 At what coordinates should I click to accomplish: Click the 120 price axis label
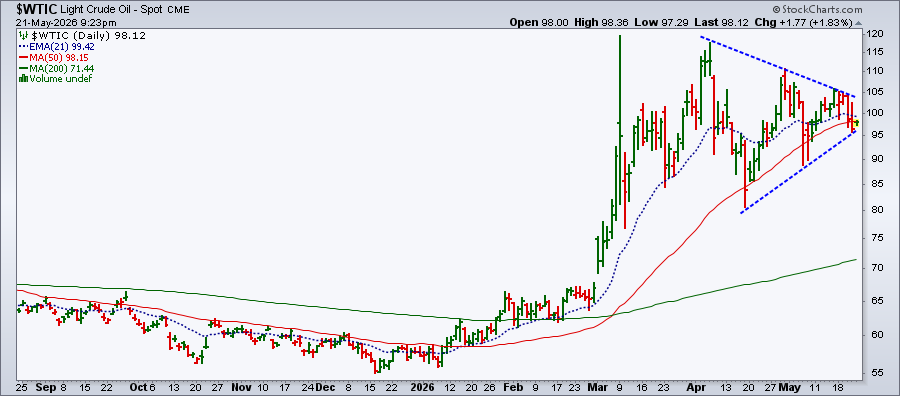874,35
